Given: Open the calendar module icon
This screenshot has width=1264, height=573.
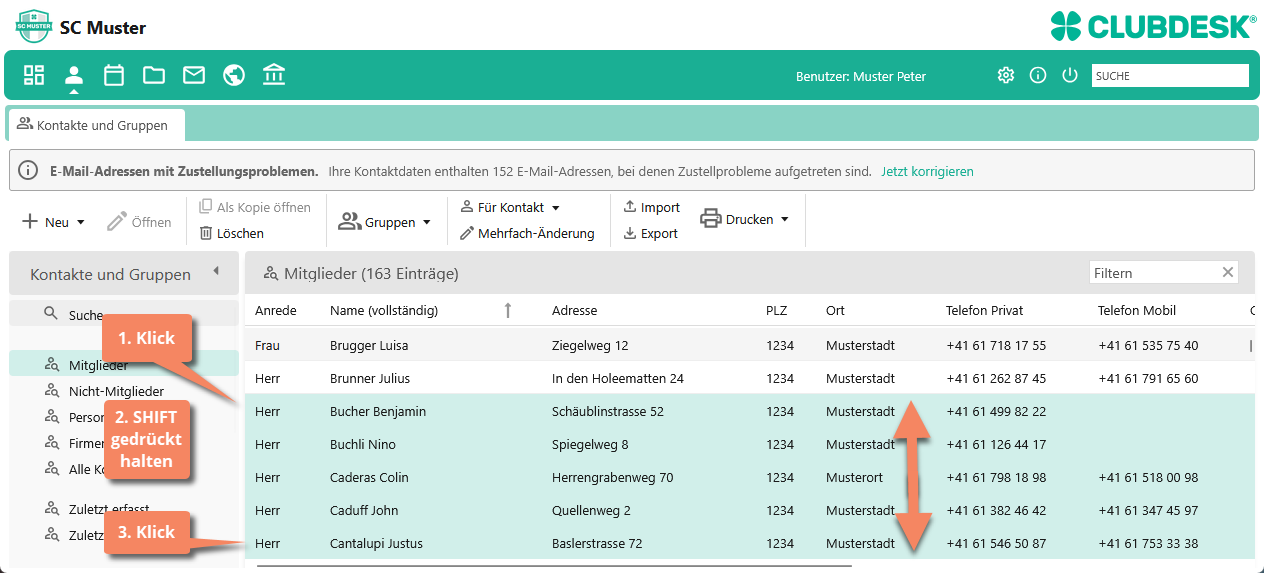Looking at the screenshot, I should pos(114,75).
